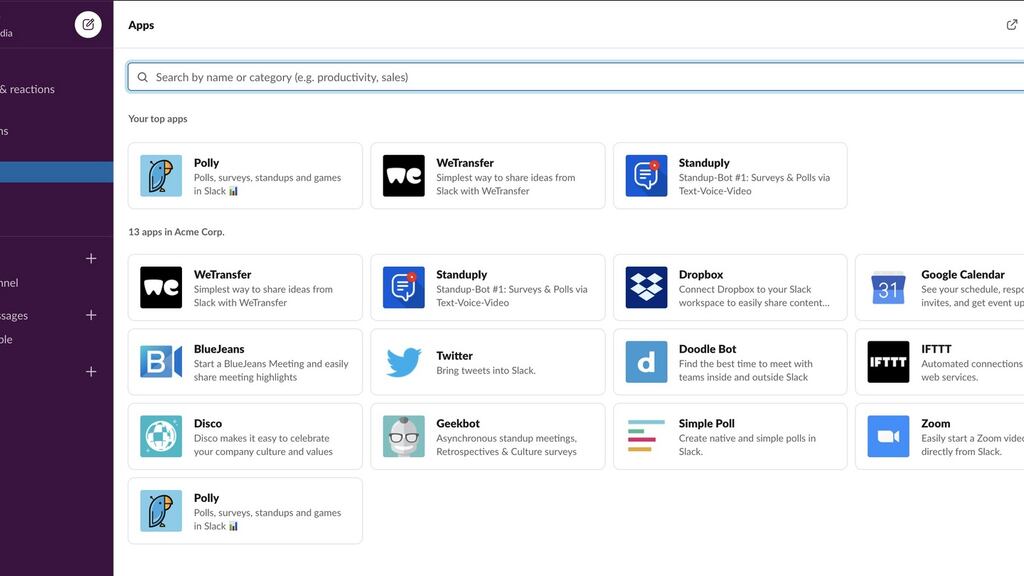Open Apps in a new window
1024x576 pixels.
[1011, 25]
